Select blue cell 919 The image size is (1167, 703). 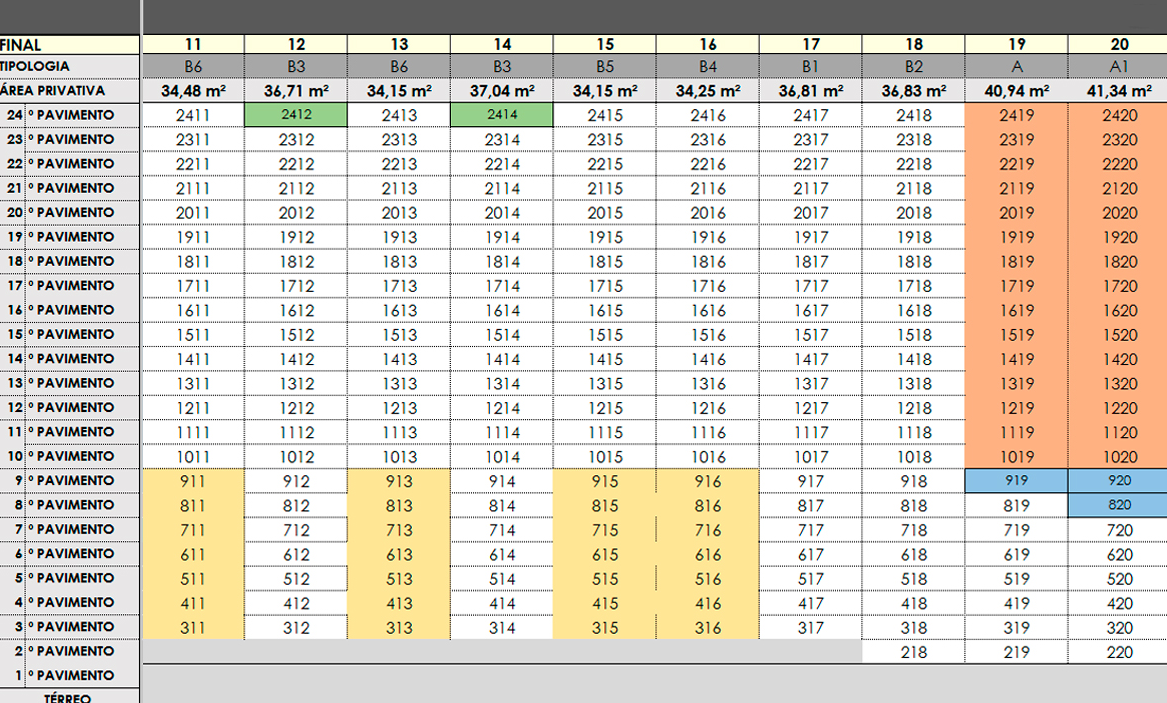point(1016,481)
